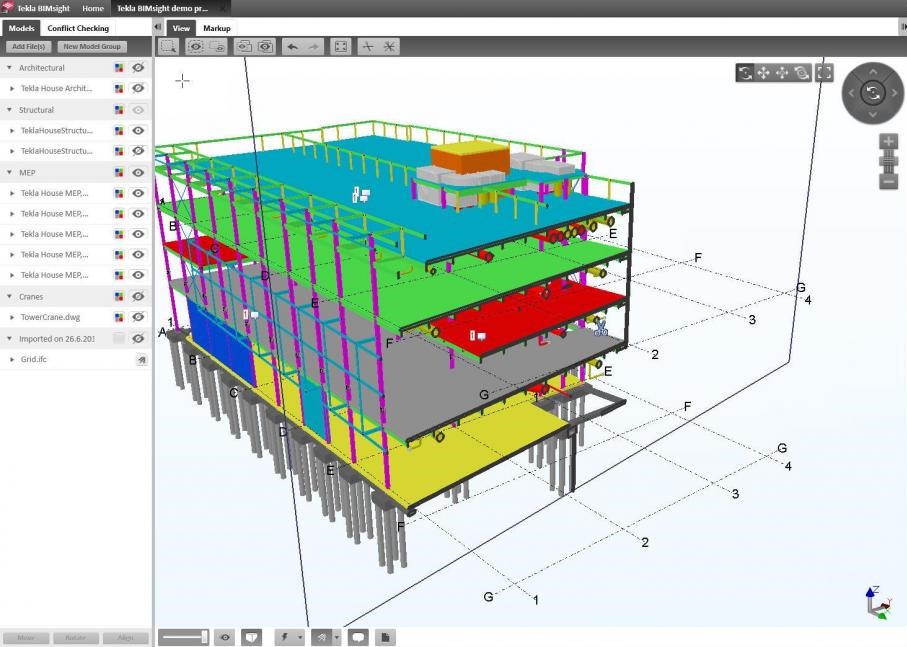The width and height of the screenshot is (907, 647).
Task: Open the Home tab in title bar
Action: pyautogui.click(x=93, y=8)
